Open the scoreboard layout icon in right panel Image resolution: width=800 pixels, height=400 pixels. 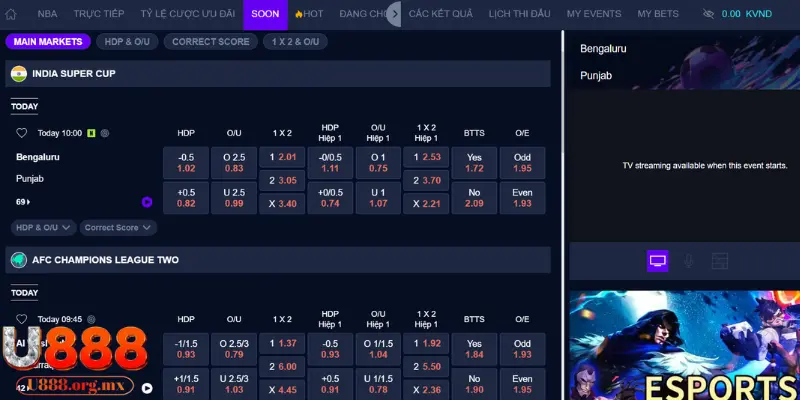tap(718, 261)
